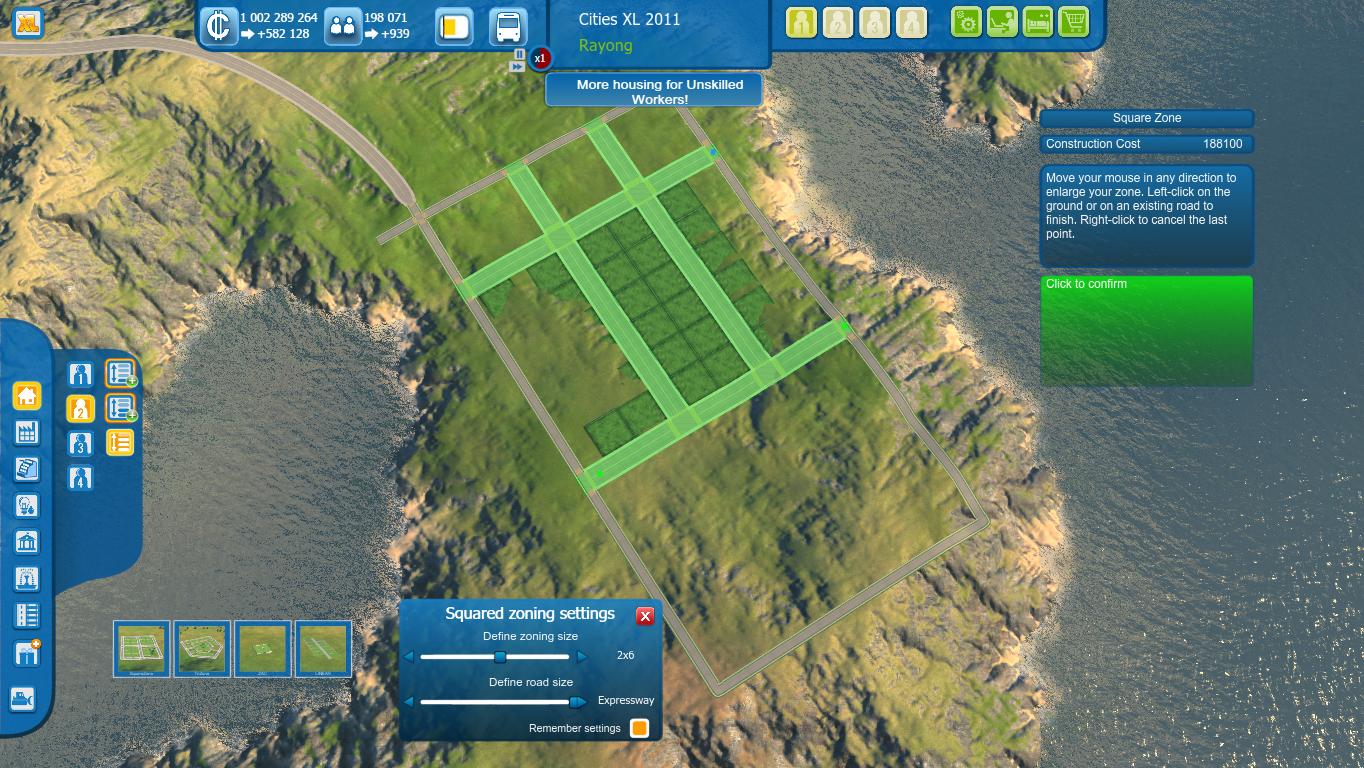The width and height of the screenshot is (1364, 768).
Task: Click the Expressway road size value
Action: [626, 701]
